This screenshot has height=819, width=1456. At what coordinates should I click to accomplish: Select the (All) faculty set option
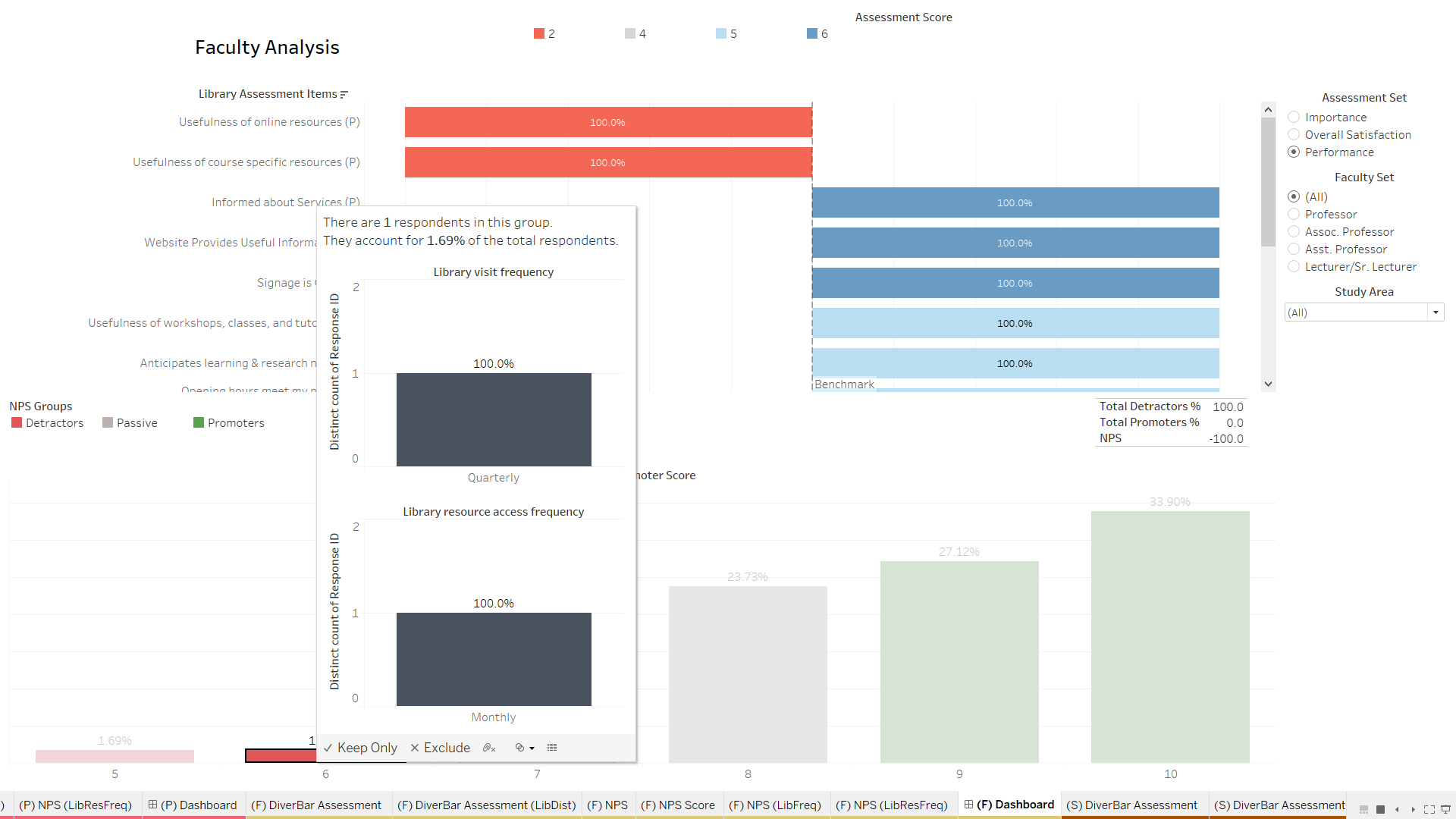1294,196
